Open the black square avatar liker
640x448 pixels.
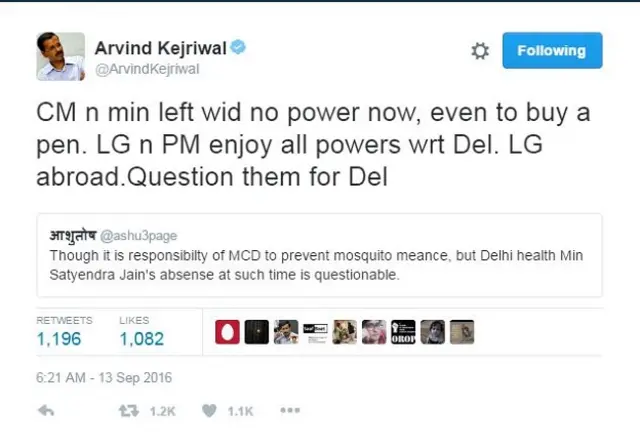coord(257,332)
